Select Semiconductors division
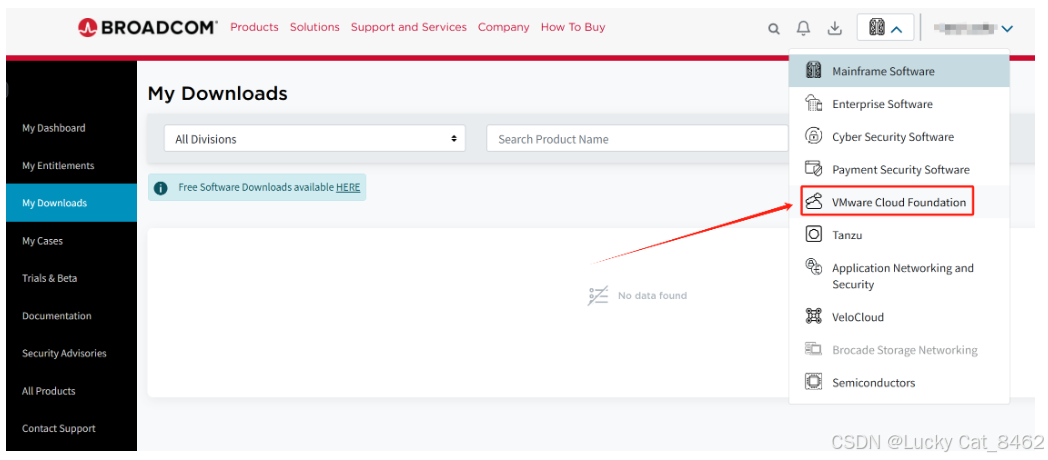Image resolution: width=1048 pixels, height=460 pixels. (x=899, y=382)
